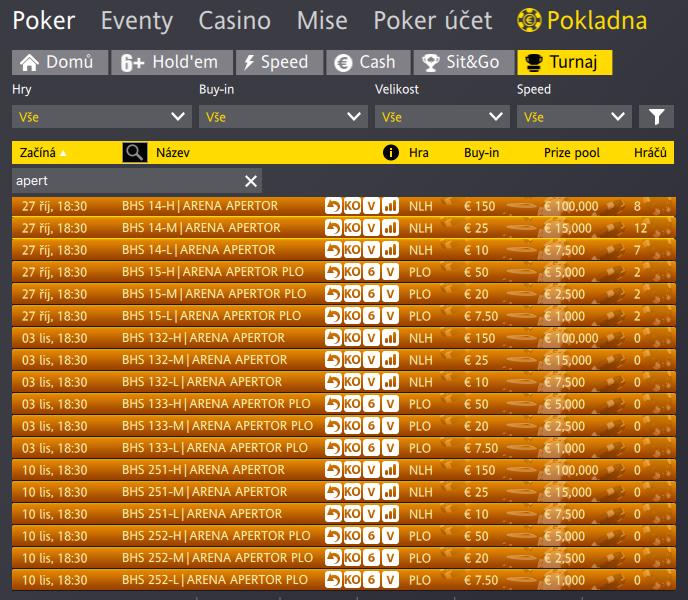Image resolution: width=688 pixels, height=600 pixels.
Task: Open the Velikost dropdown
Action: pyautogui.click(x=441, y=117)
